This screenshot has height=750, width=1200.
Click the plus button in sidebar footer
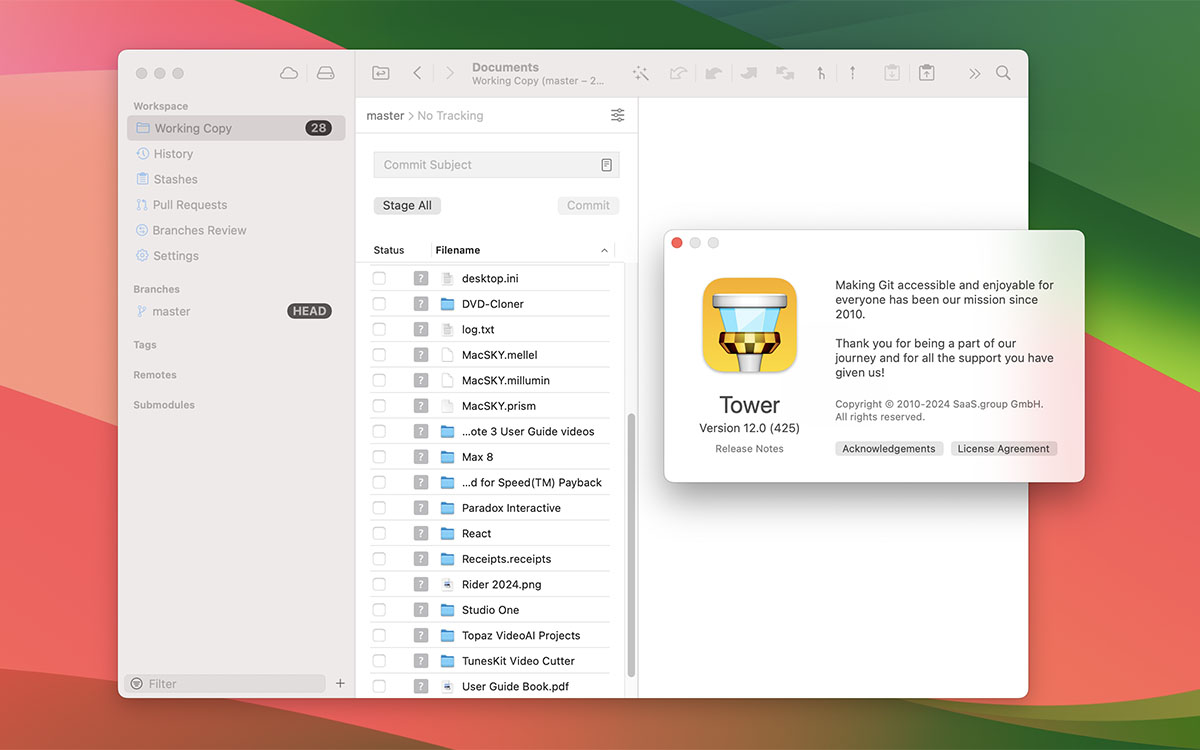coord(340,683)
